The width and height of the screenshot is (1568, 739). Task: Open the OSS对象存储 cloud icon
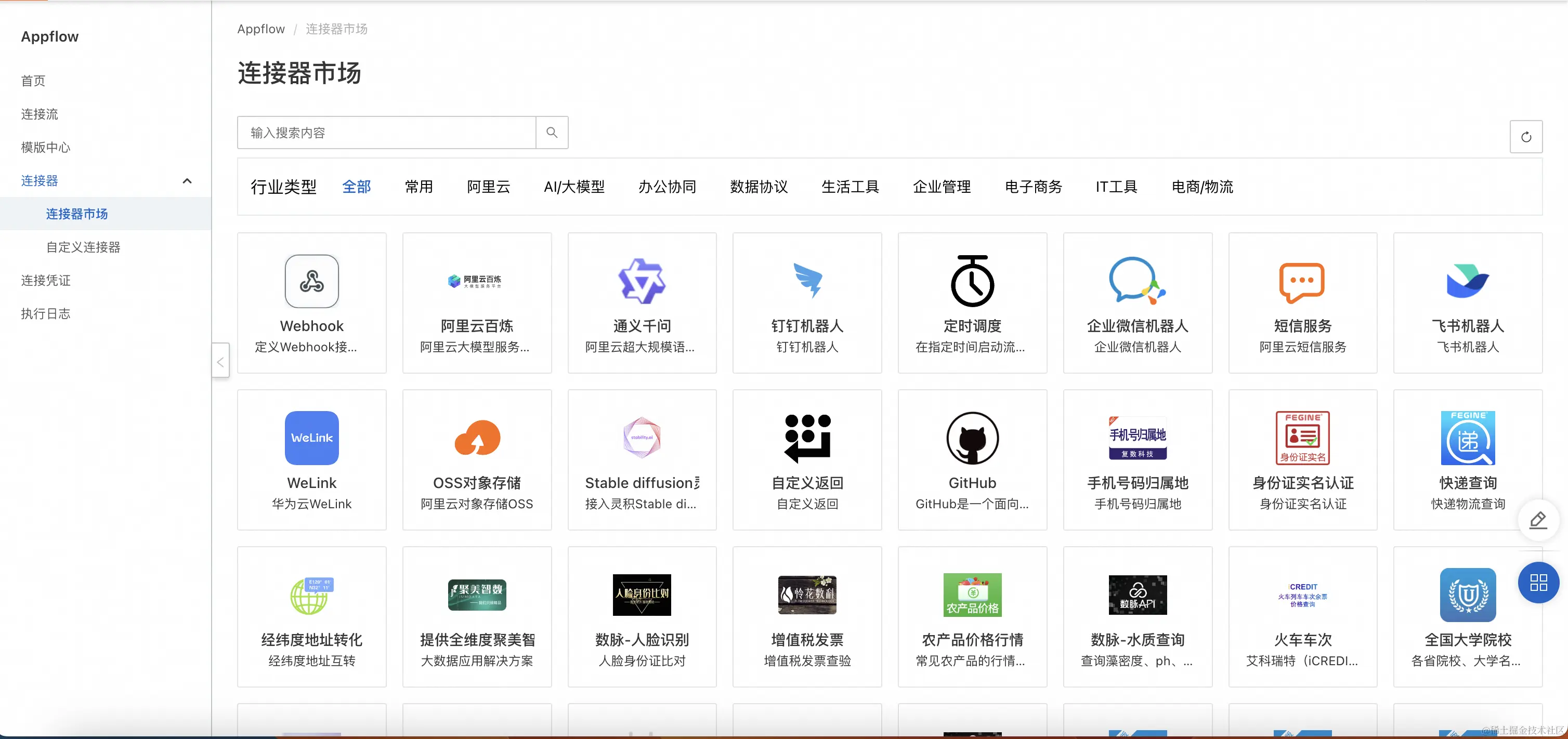coord(477,438)
